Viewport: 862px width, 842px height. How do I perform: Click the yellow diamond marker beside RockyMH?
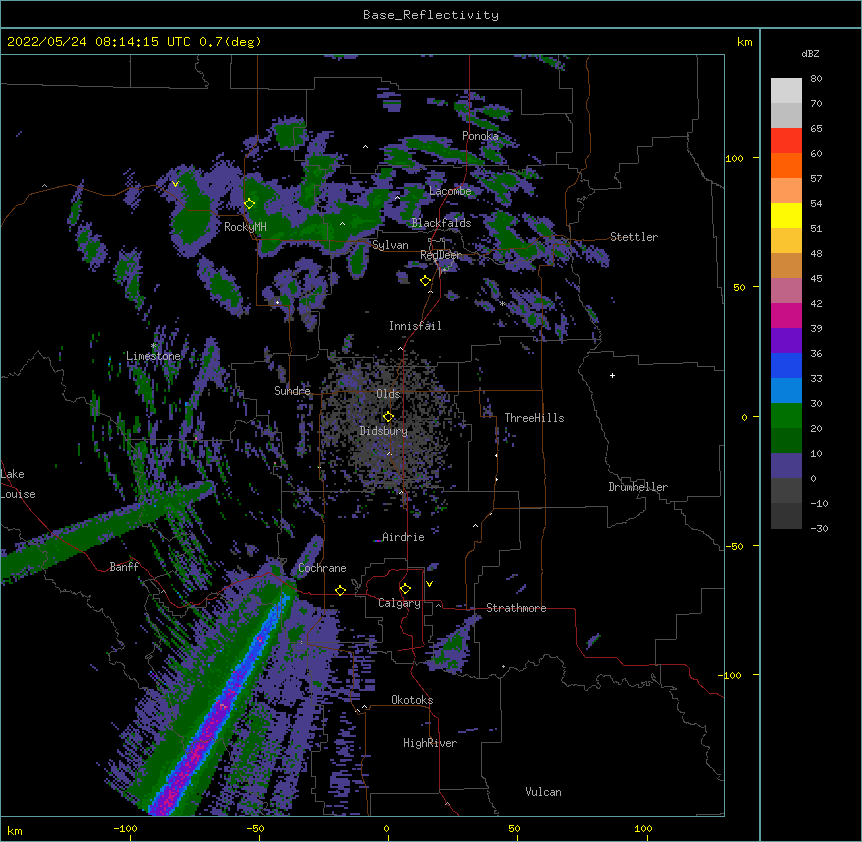point(250,204)
